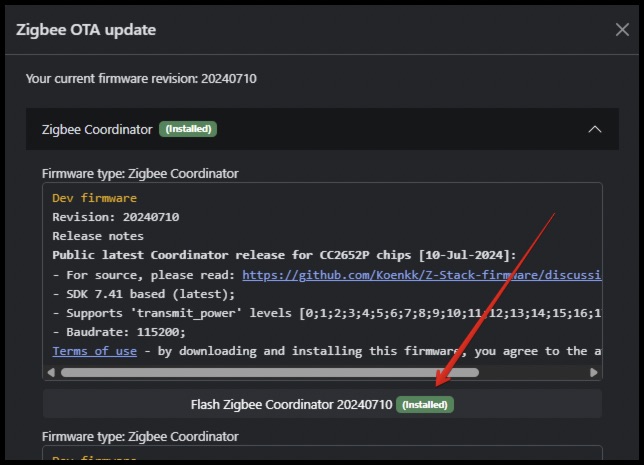Click the 'Dev firmware' heading in release notes
This screenshot has width=644, height=465.
tap(94, 198)
